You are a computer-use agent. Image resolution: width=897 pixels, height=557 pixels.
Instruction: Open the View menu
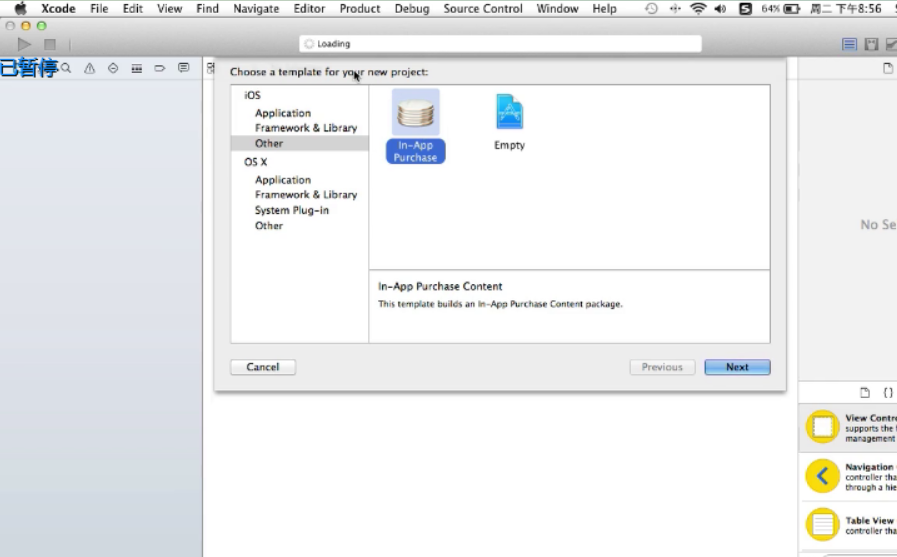(169, 9)
